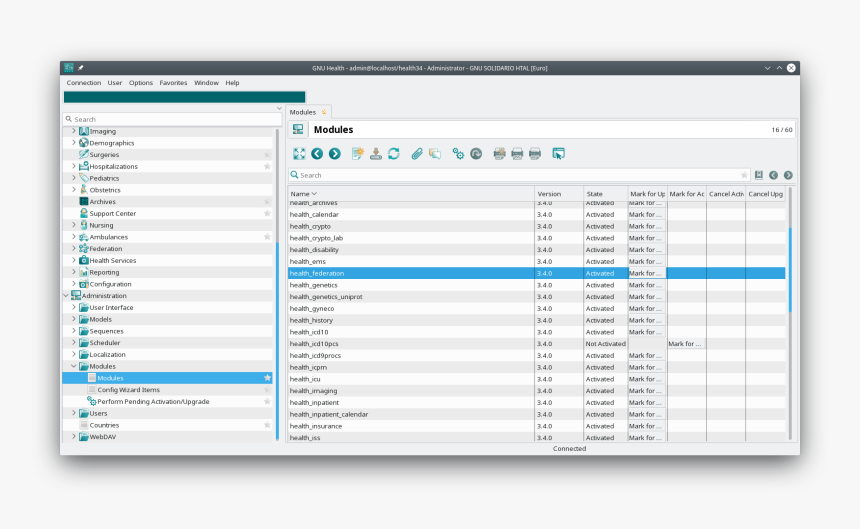Click the pin icon in the title bar
Screen dimensions: 860x529
click(81, 68)
